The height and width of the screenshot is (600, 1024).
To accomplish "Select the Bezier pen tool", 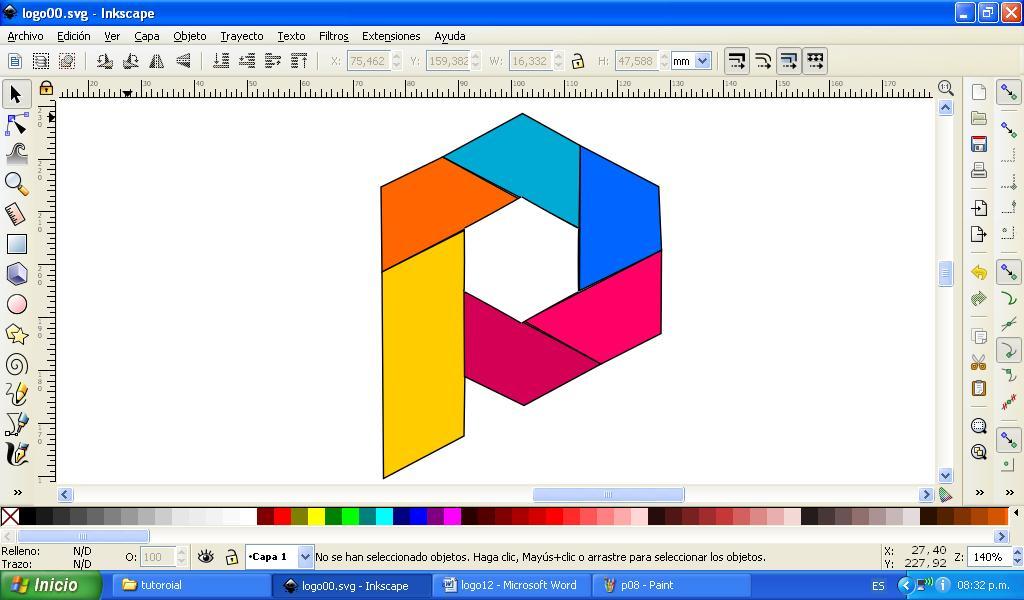I will (x=16, y=424).
